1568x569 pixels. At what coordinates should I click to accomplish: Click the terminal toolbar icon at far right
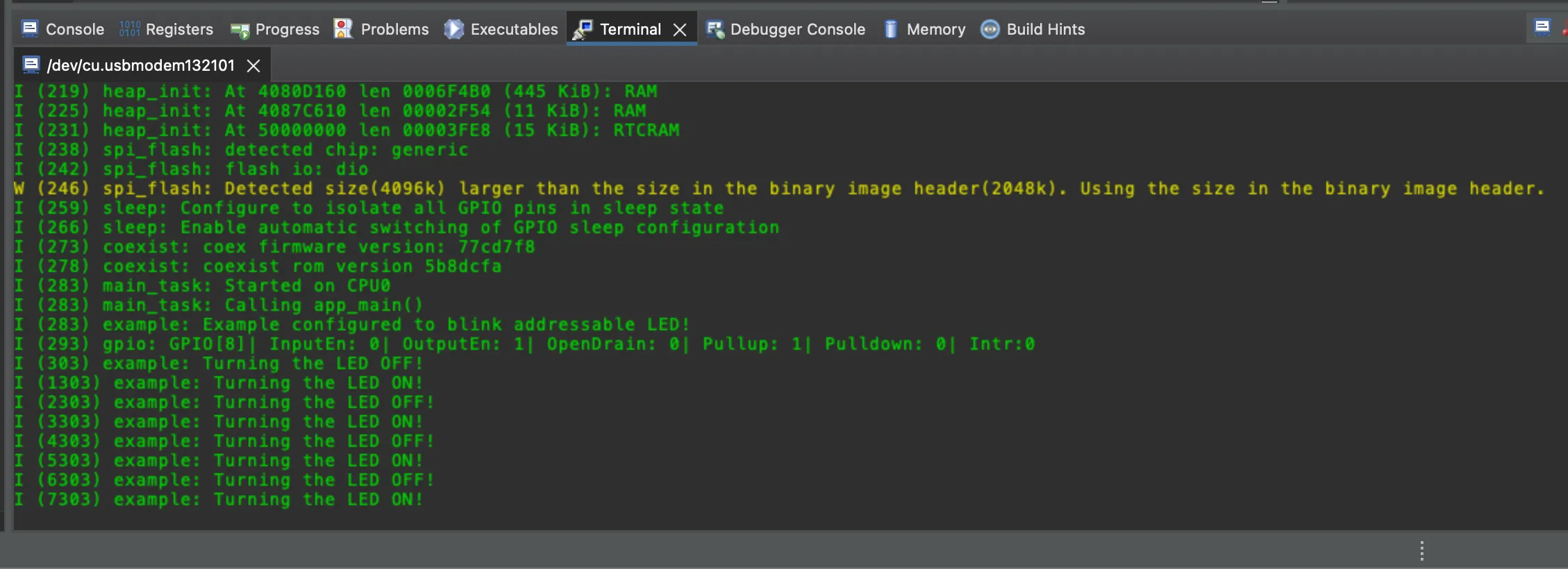1542,27
